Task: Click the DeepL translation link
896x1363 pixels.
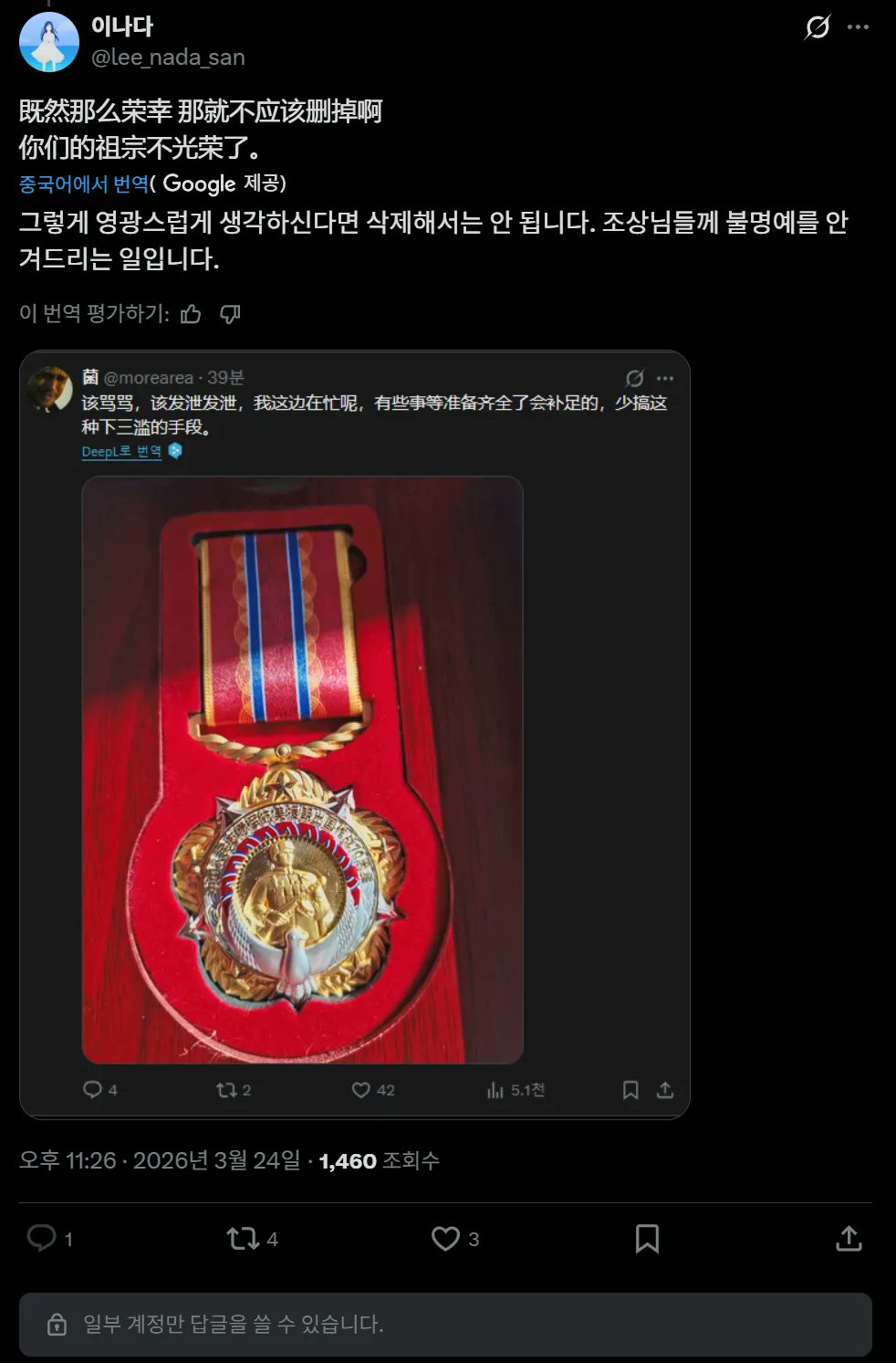Action: click(121, 451)
